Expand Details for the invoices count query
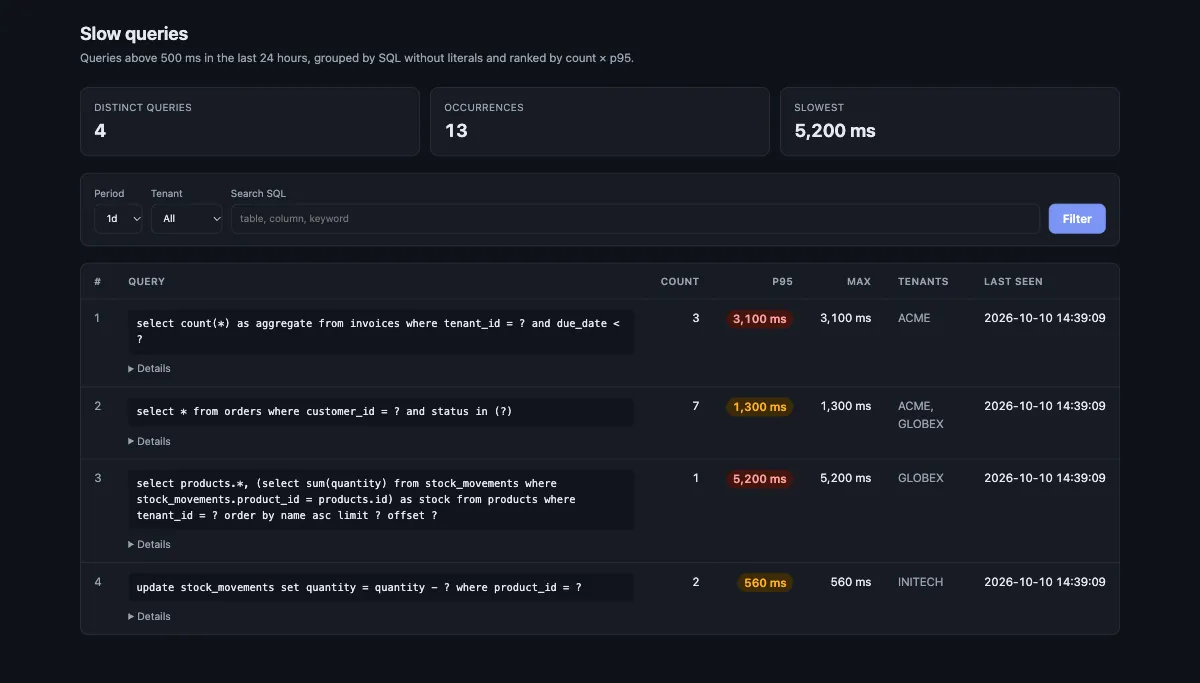The width and height of the screenshot is (1200, 683). [x=149, y=368]
